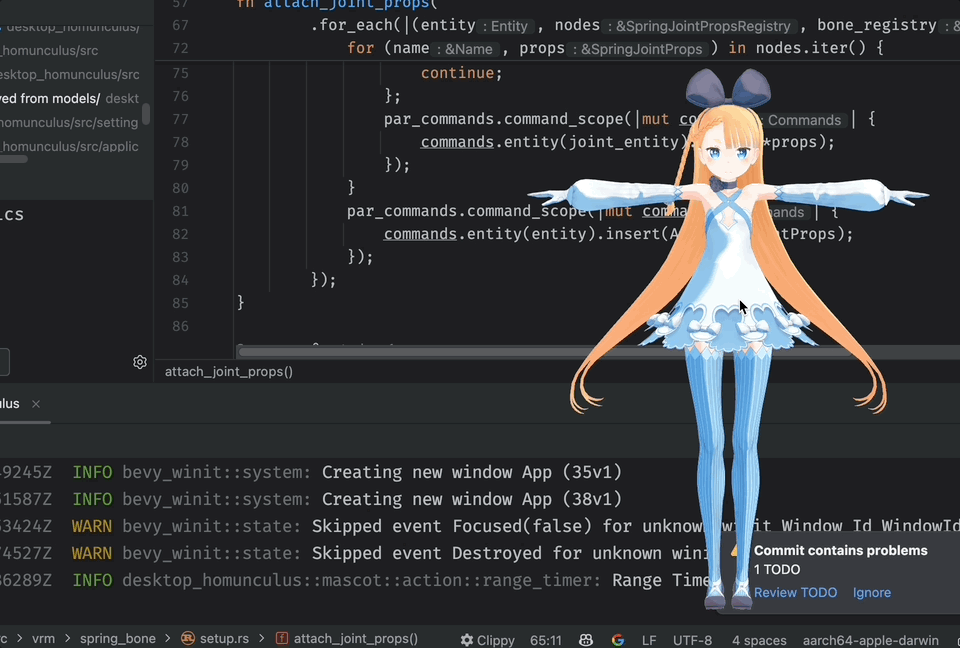Click line number 75 in the gutter
The width and height of the screenshot is (960, 648).
tap(180, 73)
